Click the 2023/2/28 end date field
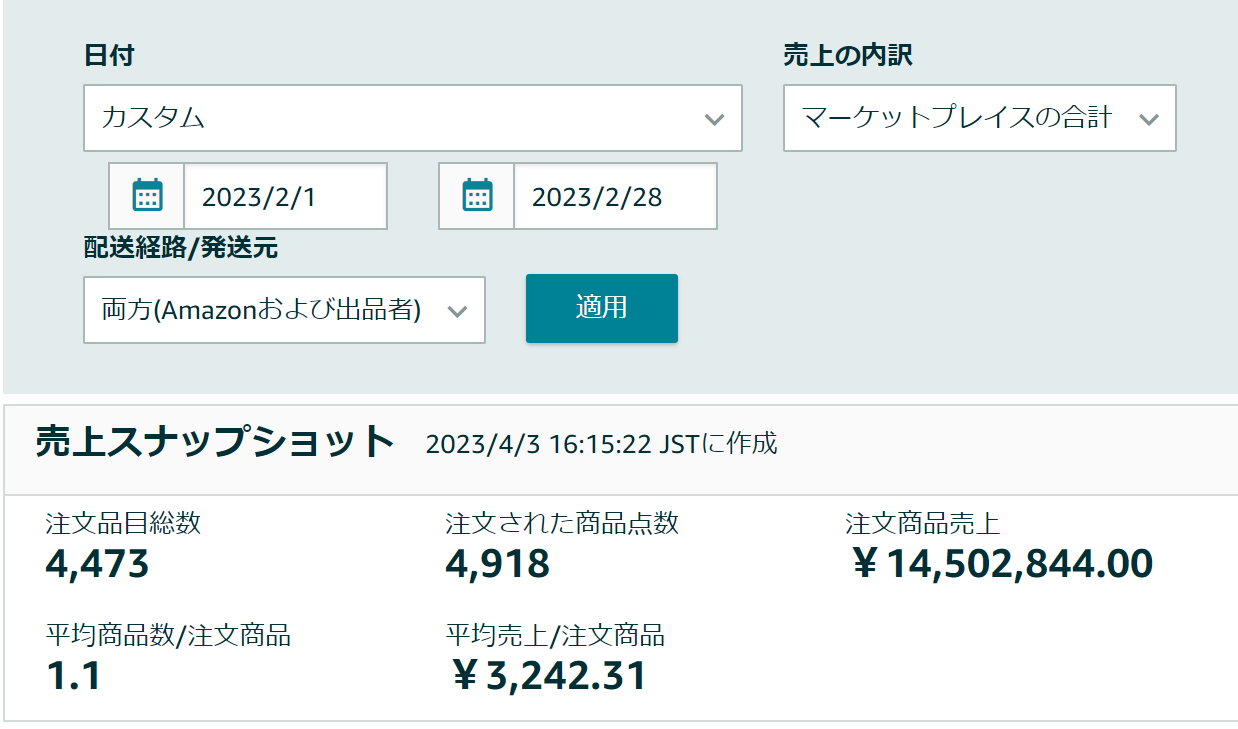Image resolution: width=1238 pixels, height=729 pixels. [615, 196]
